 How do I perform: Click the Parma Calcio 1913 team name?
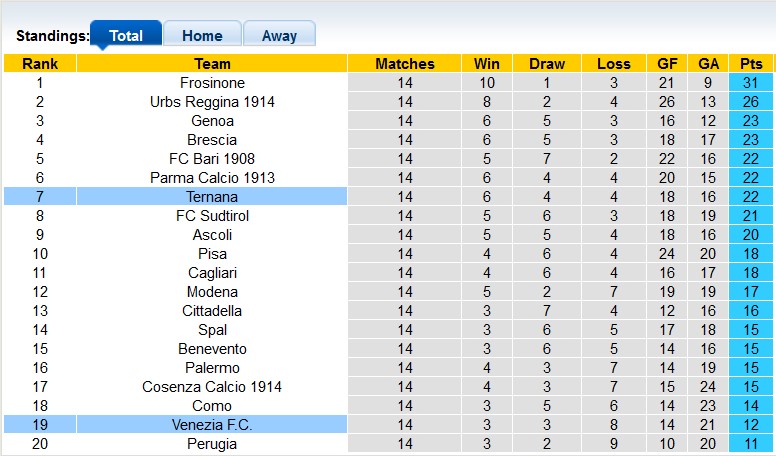click(x=212, y=178)
